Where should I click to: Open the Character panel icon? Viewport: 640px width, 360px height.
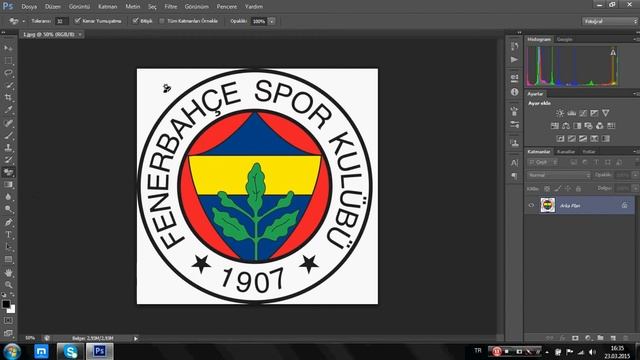click(x=514, y=163)
